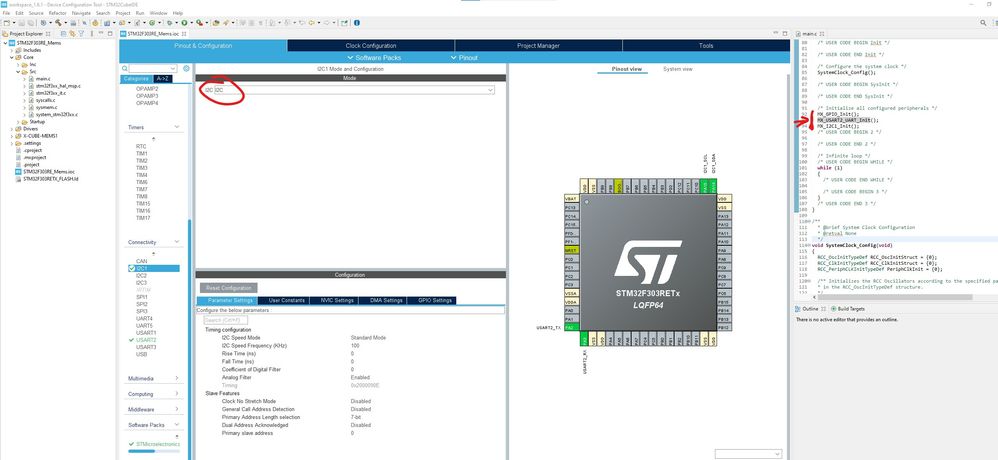Expand the Drivers folder in Project Explorer

tap(12, 129)
